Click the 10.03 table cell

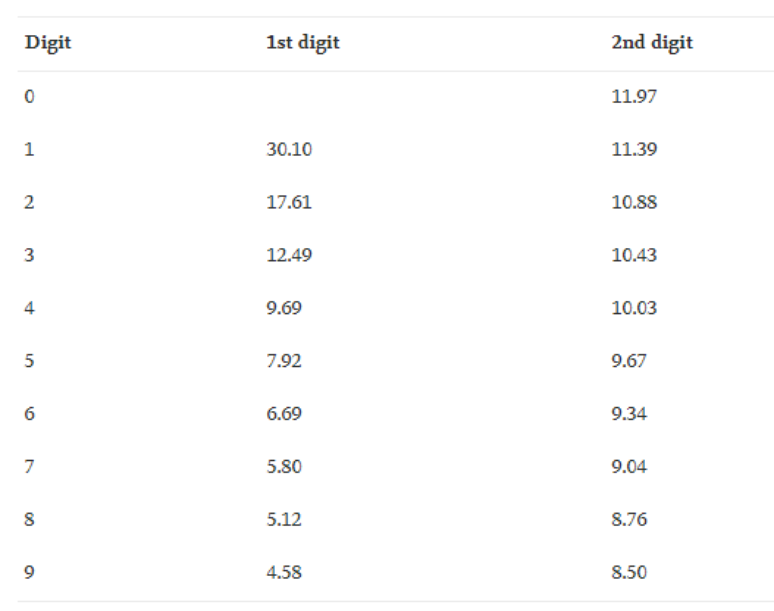pyautogui.click(x=634, y=308)
